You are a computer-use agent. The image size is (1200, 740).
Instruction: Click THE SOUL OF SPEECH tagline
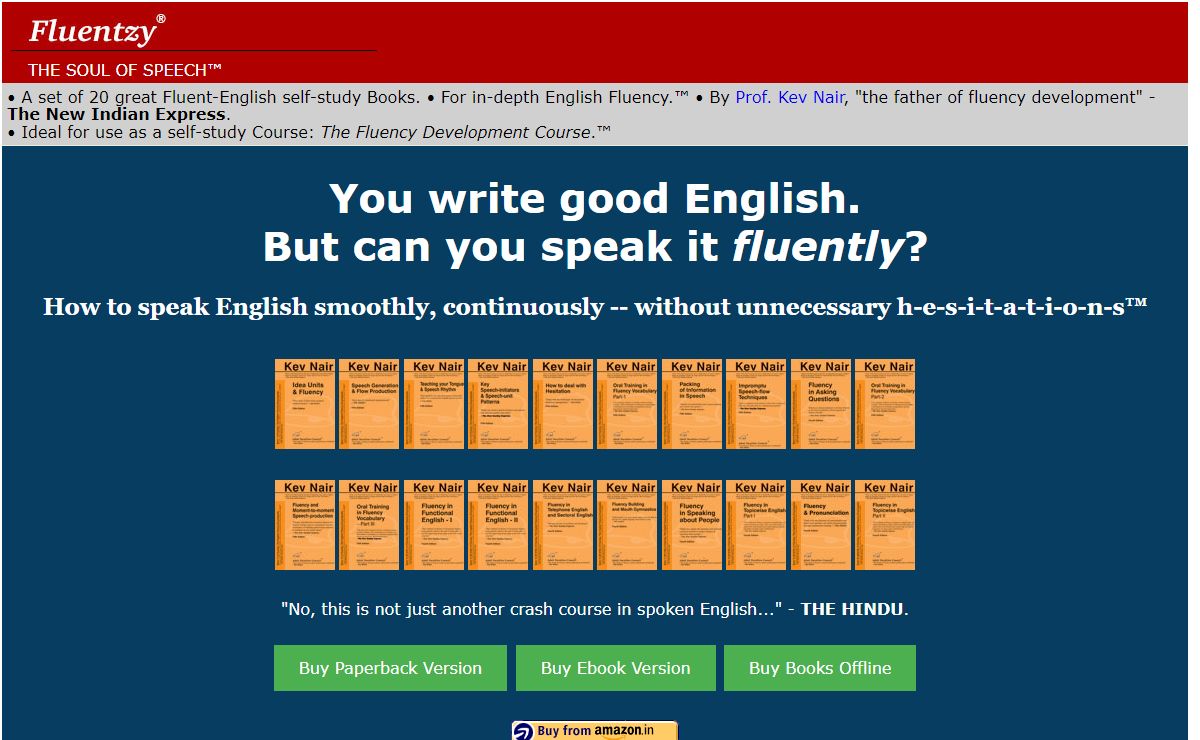(125, 70)
